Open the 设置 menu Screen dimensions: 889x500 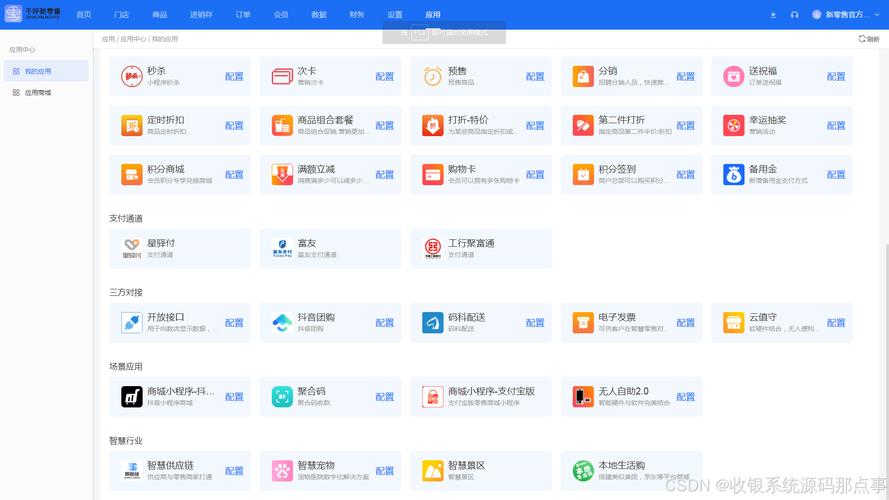click(395, 15)
